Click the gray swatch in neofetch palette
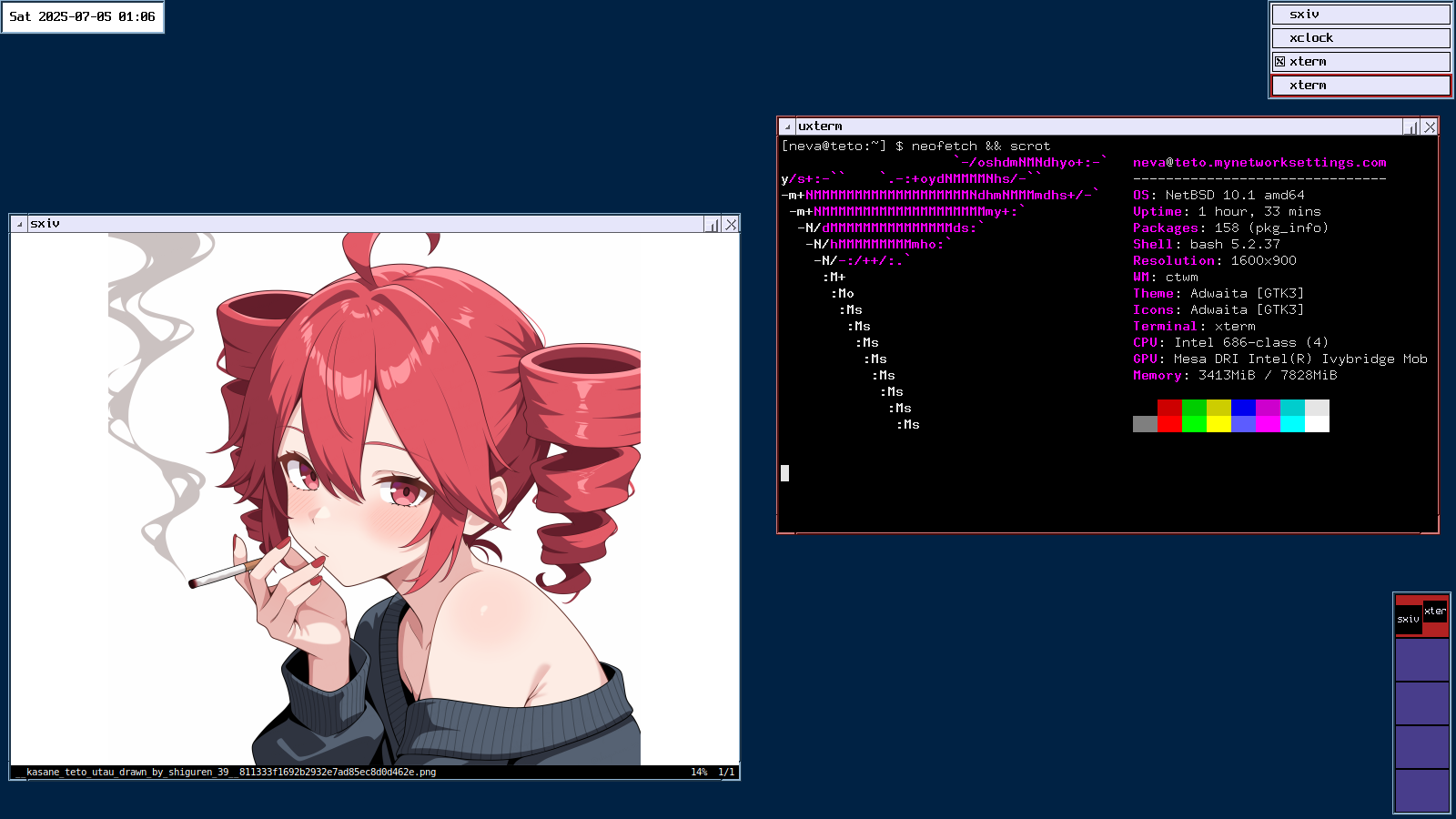 [1145, 424]
